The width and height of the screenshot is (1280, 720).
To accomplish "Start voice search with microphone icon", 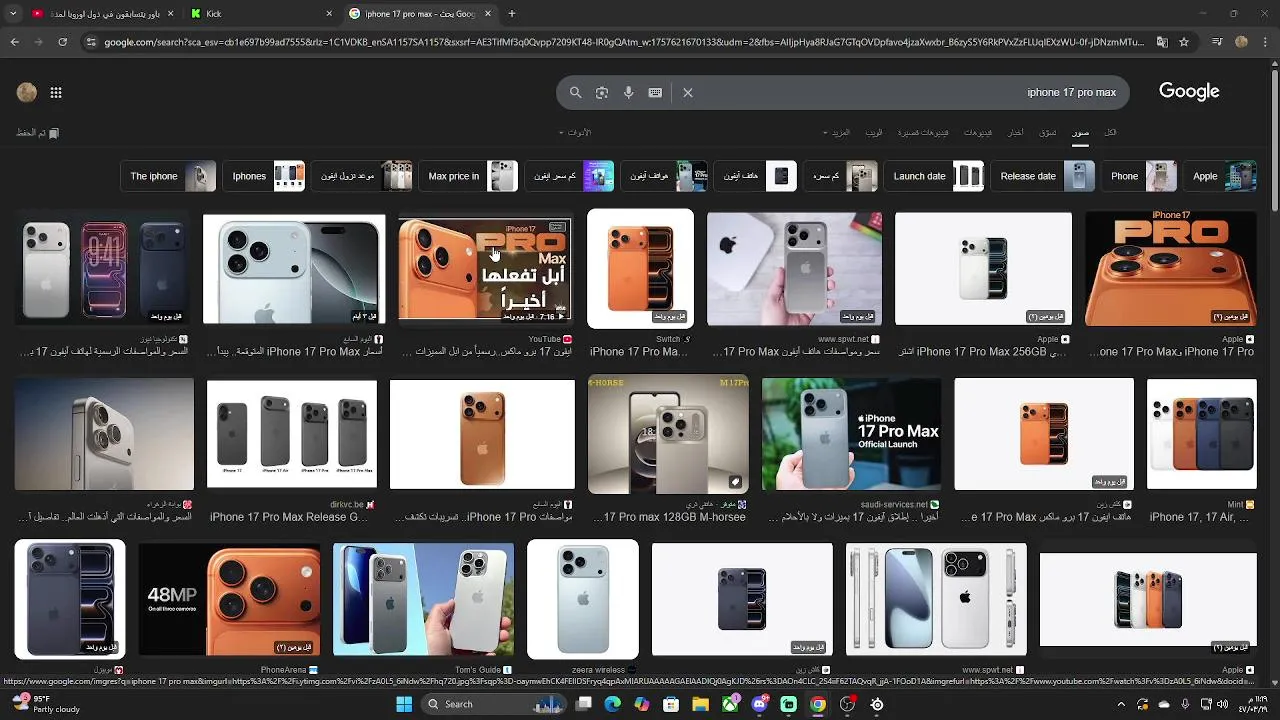I will click(x=629, y=92).
